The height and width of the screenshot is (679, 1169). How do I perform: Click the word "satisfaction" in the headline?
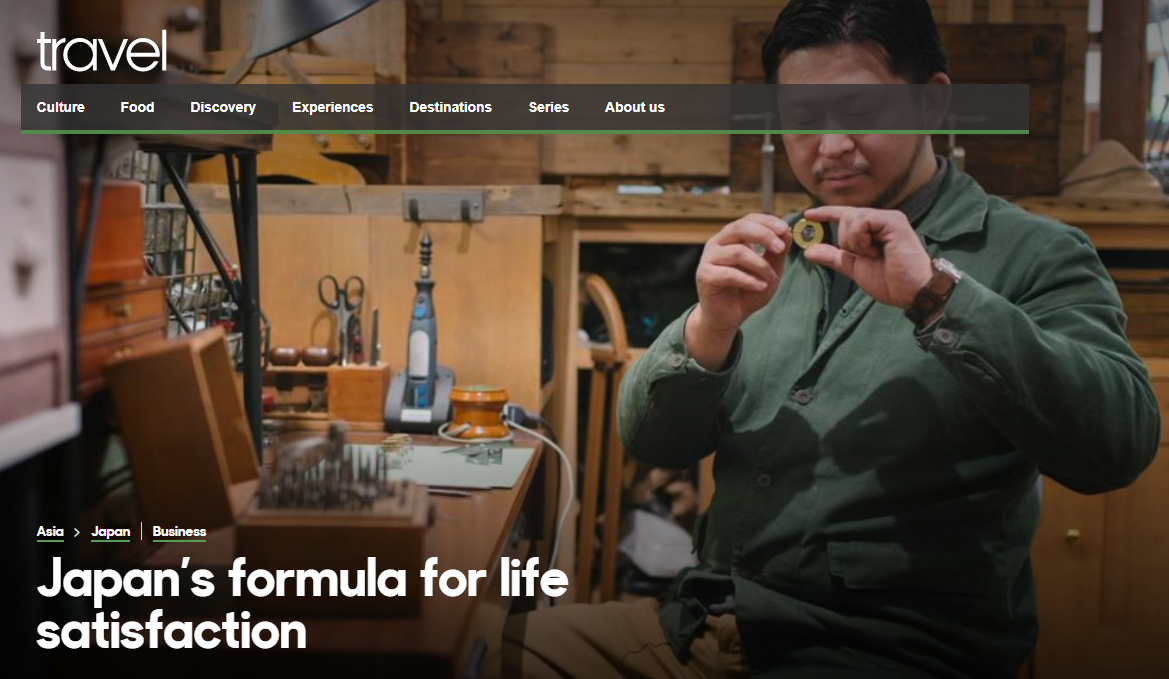[171, 631]
